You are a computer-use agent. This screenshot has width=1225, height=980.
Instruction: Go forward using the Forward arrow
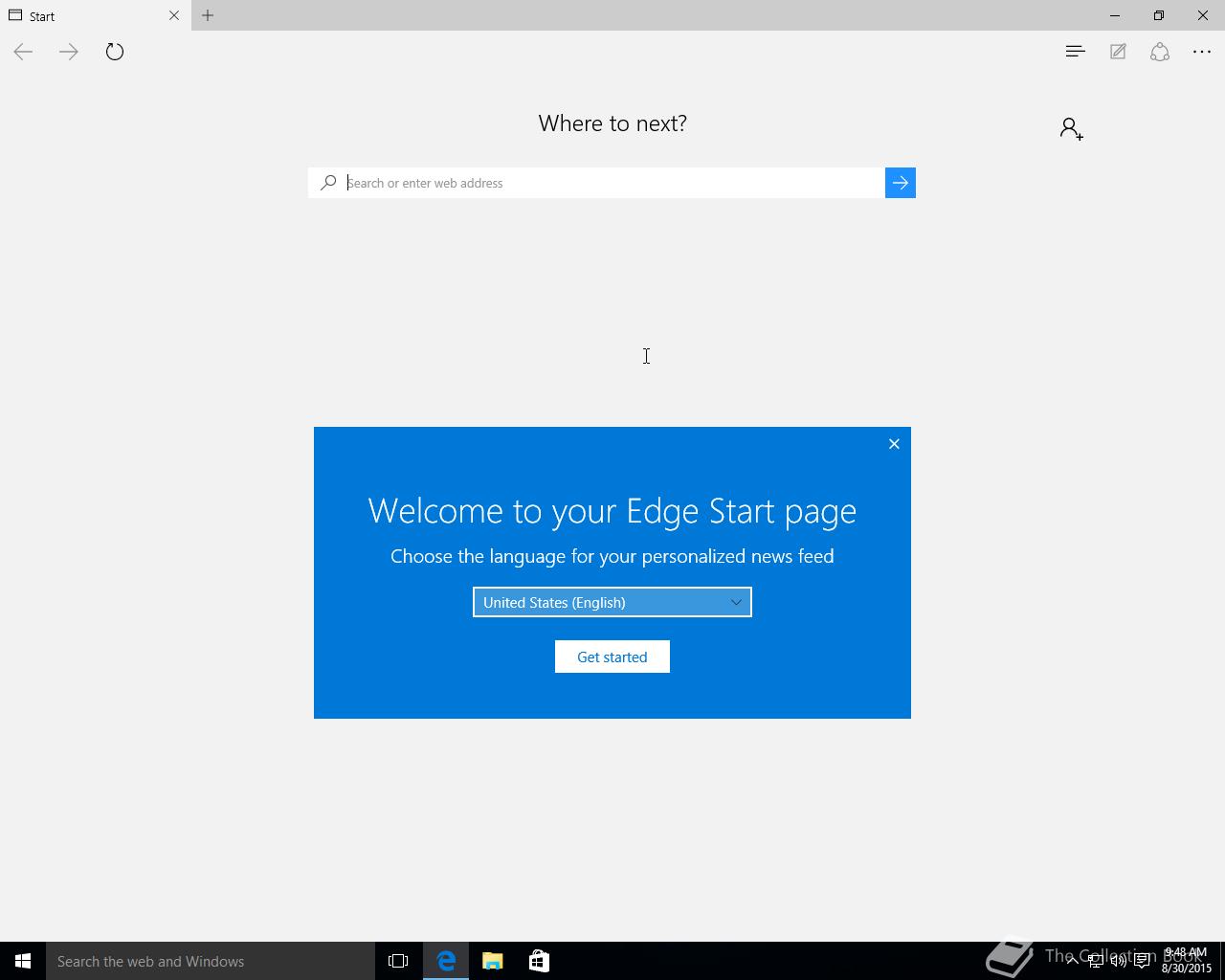pyautogui.click(x=69, y=52)
